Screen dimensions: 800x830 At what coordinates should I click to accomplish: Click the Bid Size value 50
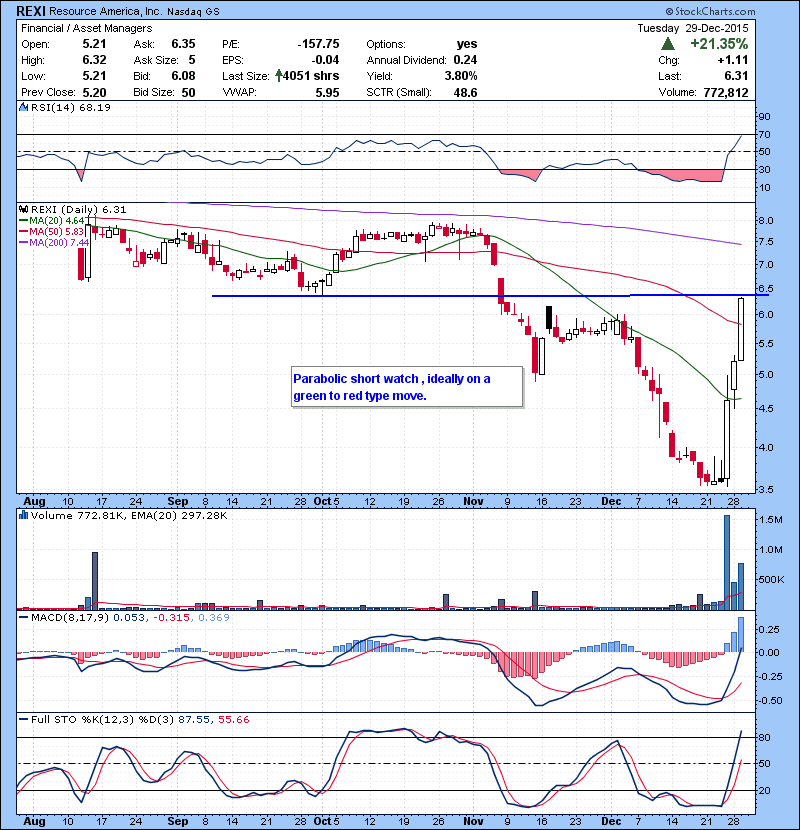tap(188, 93)
